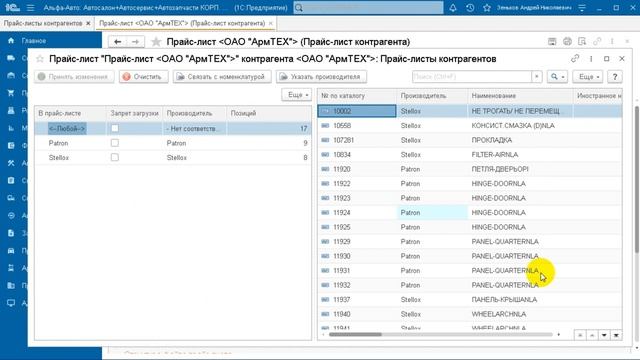640x360 pixels.
Task: Open the main hamburger menu in title bar
Action: [30, 8]
